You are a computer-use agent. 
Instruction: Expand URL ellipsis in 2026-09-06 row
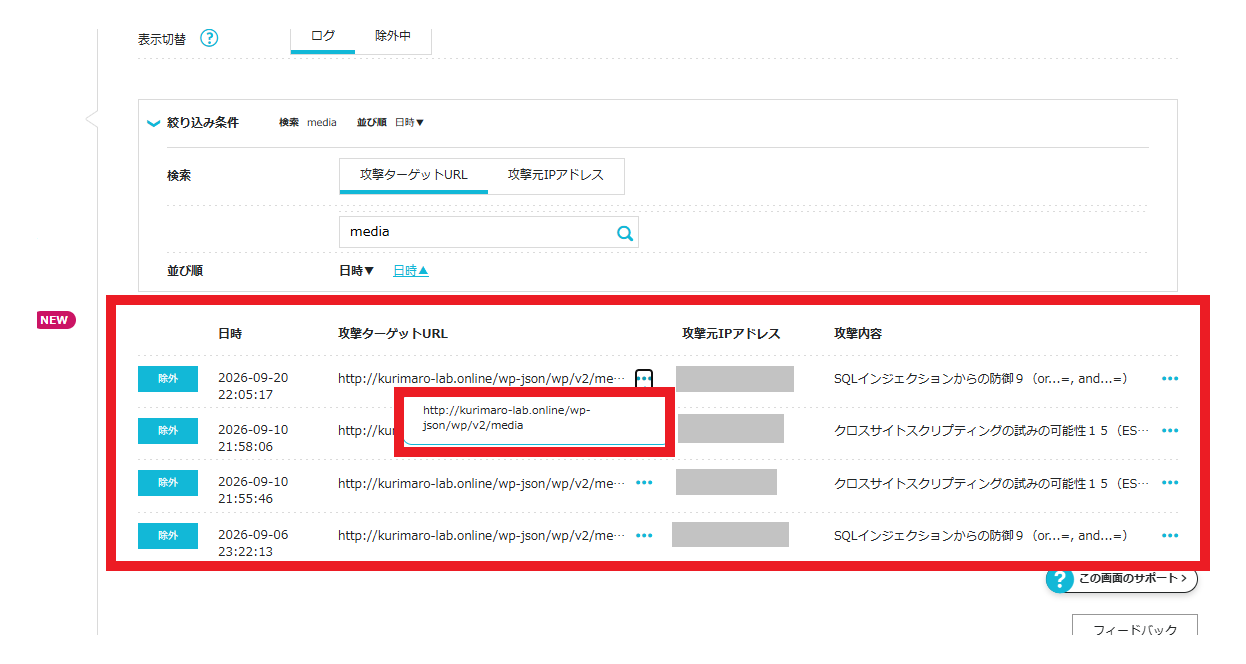coord(644,536)
